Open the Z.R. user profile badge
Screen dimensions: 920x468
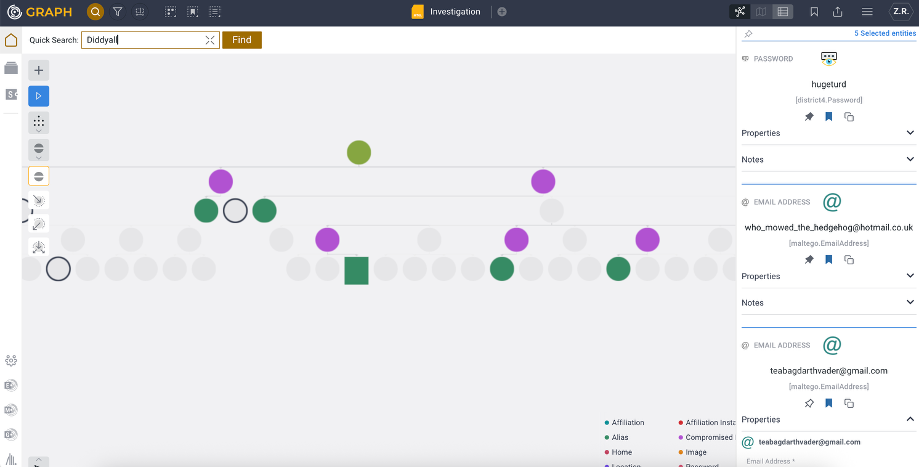901,12
